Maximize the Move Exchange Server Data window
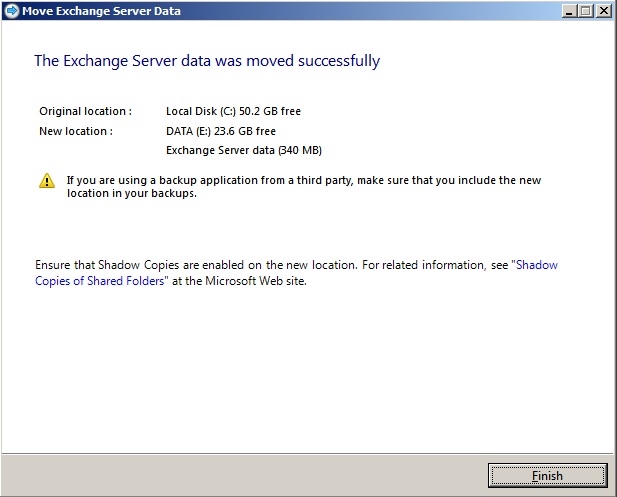 [586, 11]
